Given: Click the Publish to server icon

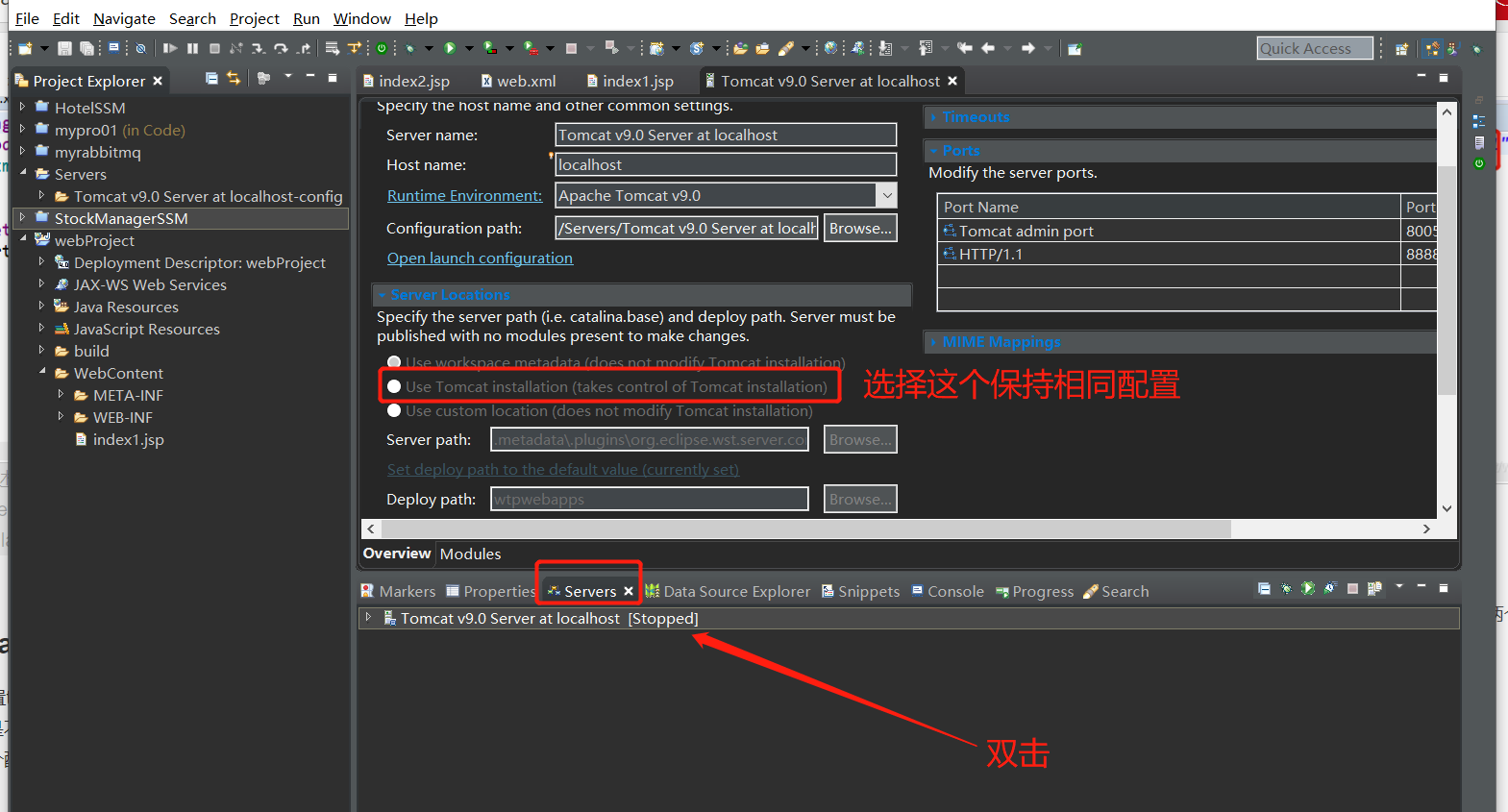Looking at the screenshot, I should [x=1374, y=588].
